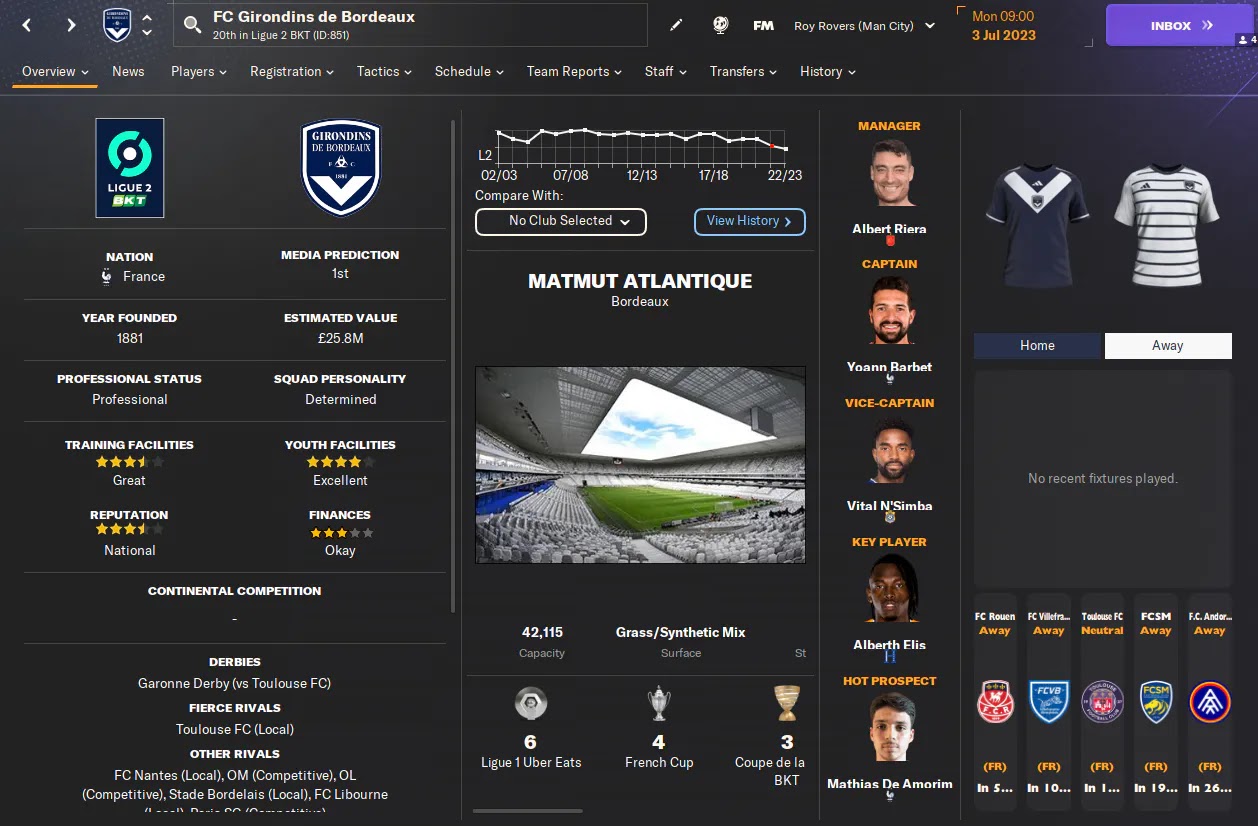Click the search magnifier icon

click(192, 25)
